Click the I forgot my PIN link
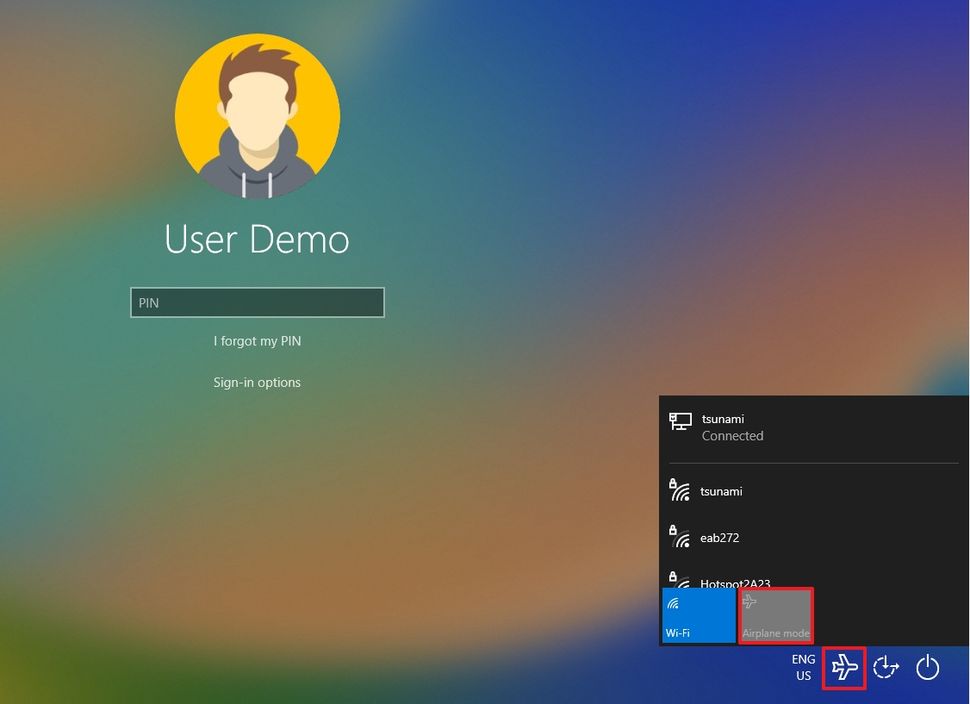This screenshot has height=704, width=970. pyautogui.click(x=257, y=341)
